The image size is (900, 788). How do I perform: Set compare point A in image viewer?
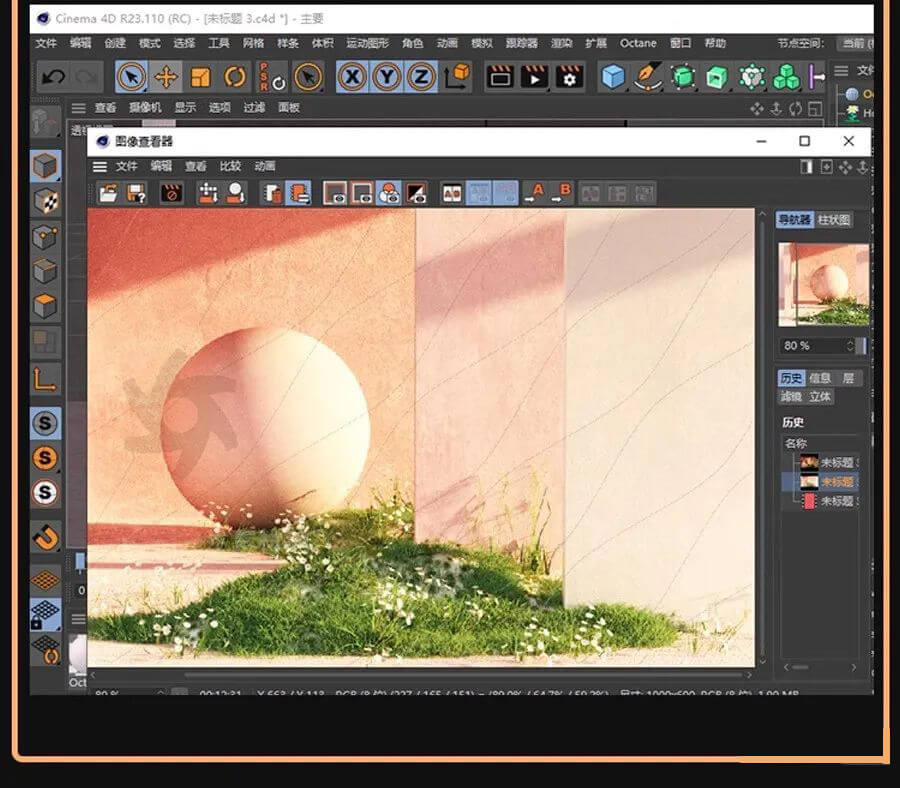(534, 193)
